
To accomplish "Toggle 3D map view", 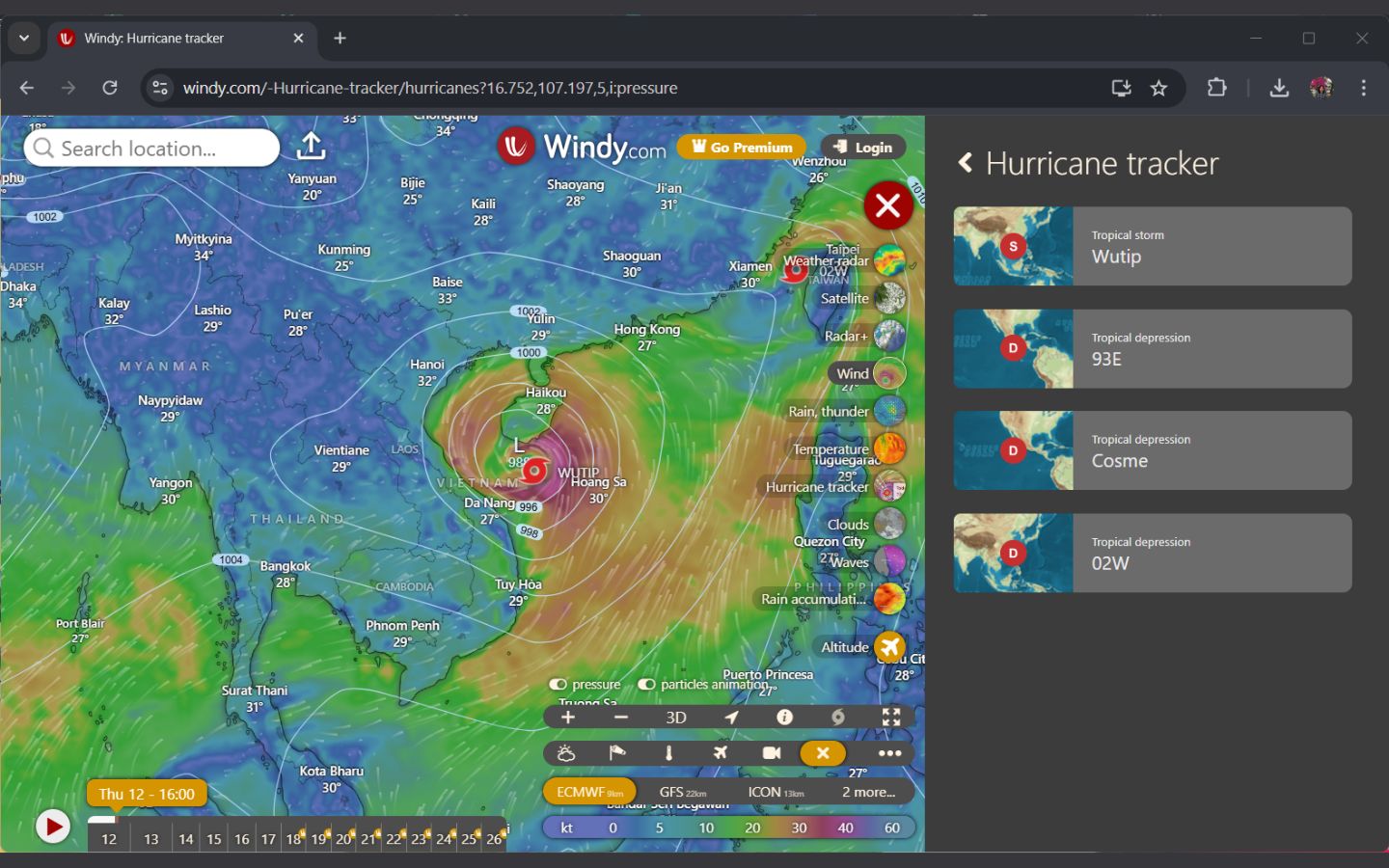I will pyautogui.click(x=676, y=718).
